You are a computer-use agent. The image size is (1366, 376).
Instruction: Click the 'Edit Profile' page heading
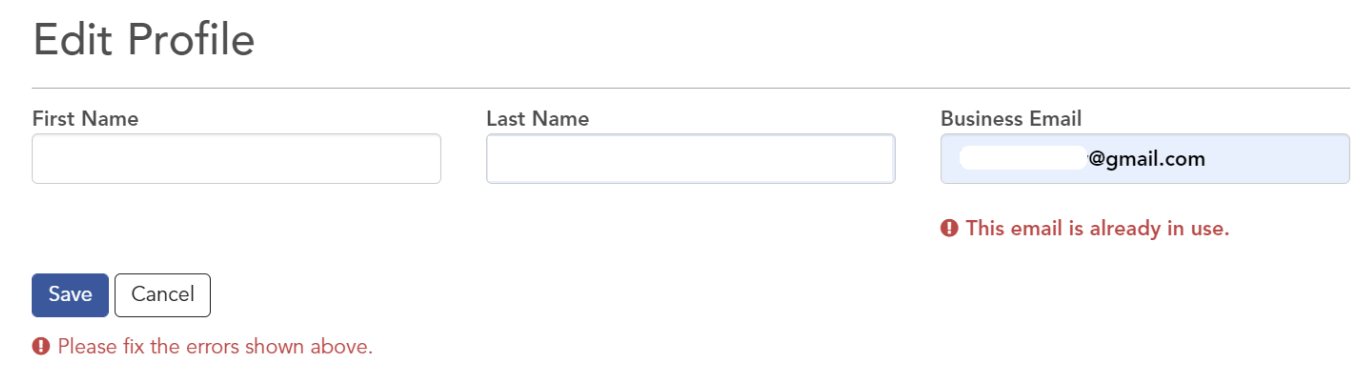[144, 41]
